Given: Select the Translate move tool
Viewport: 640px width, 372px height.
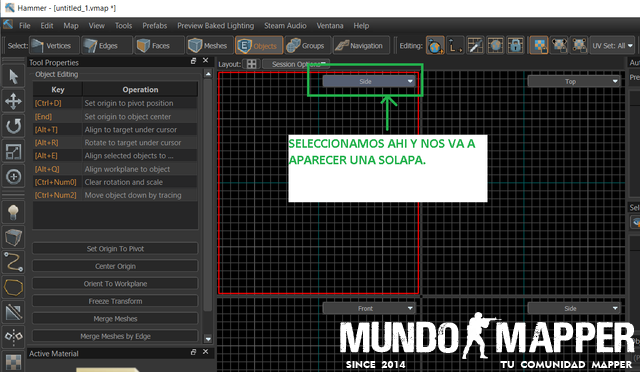Looking at the screenshot, I should (13, 101).
